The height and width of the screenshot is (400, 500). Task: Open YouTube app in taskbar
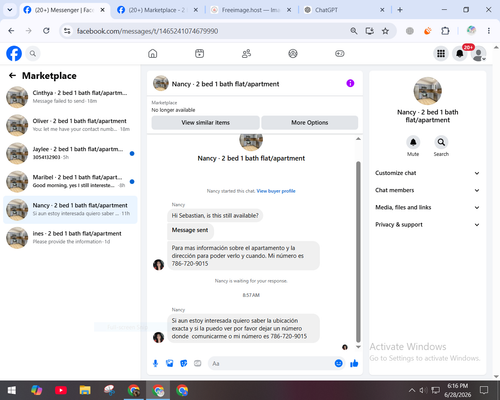pyautogui.click(x=61, y=390)
